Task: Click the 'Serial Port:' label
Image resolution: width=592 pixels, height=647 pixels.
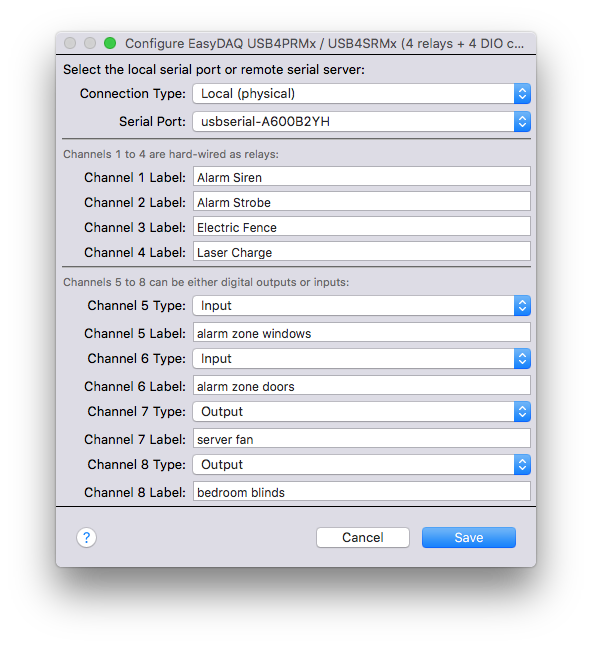Action: pos(153,122)
